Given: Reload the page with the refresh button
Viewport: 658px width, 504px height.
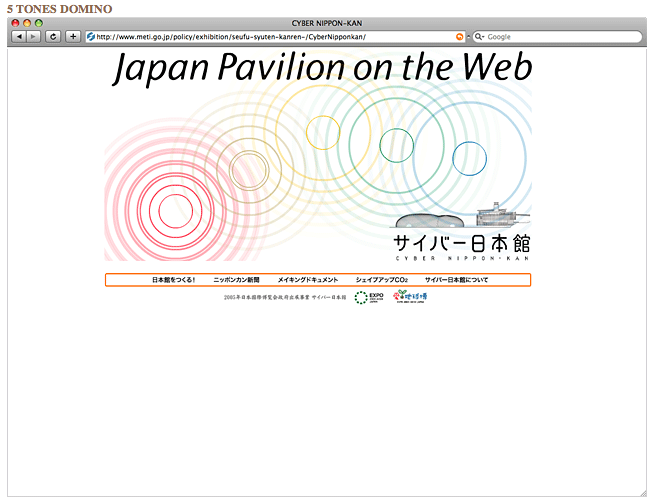Looking at the screenshot, I should coord(53,37).
